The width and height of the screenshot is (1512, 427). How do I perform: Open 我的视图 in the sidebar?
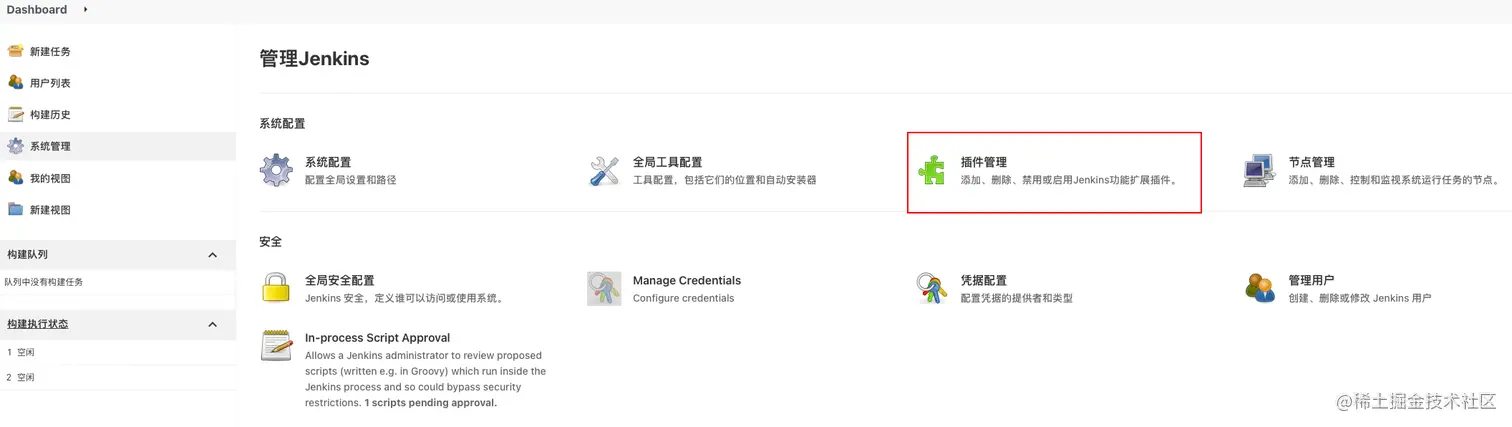(50, 178)
